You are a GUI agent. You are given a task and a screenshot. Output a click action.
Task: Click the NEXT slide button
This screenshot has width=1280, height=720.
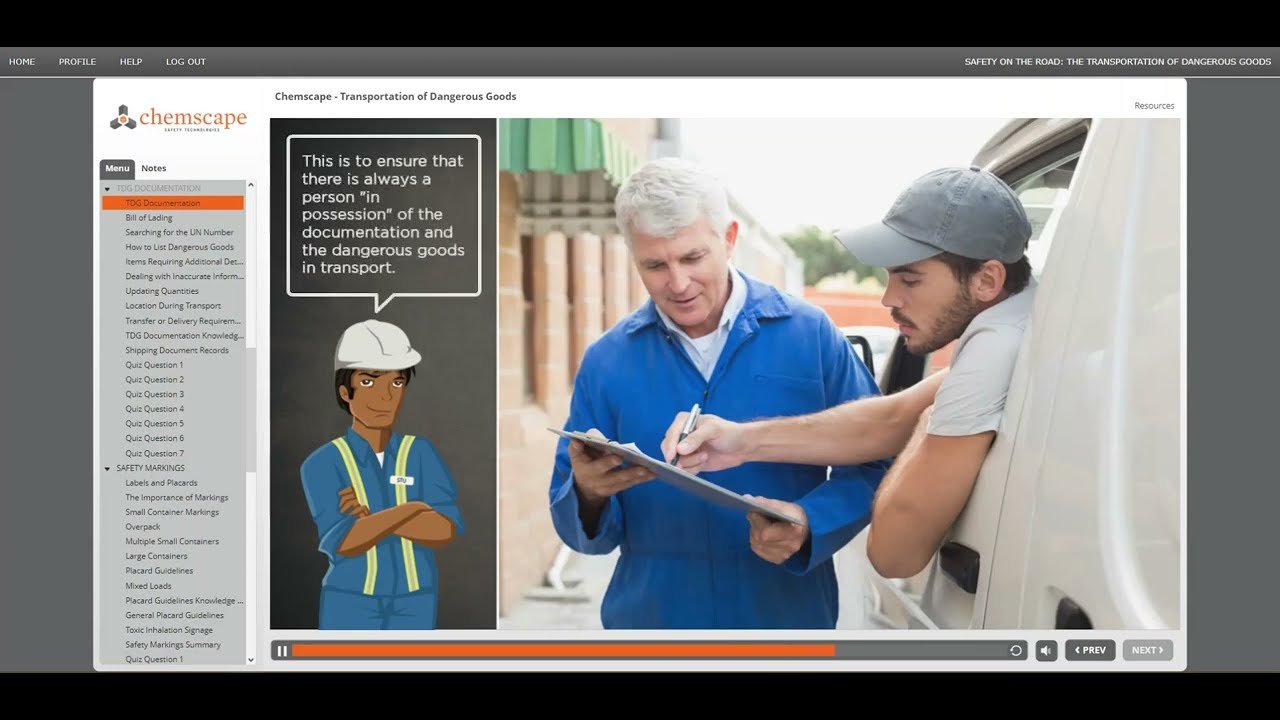(x=1147, y=651)
